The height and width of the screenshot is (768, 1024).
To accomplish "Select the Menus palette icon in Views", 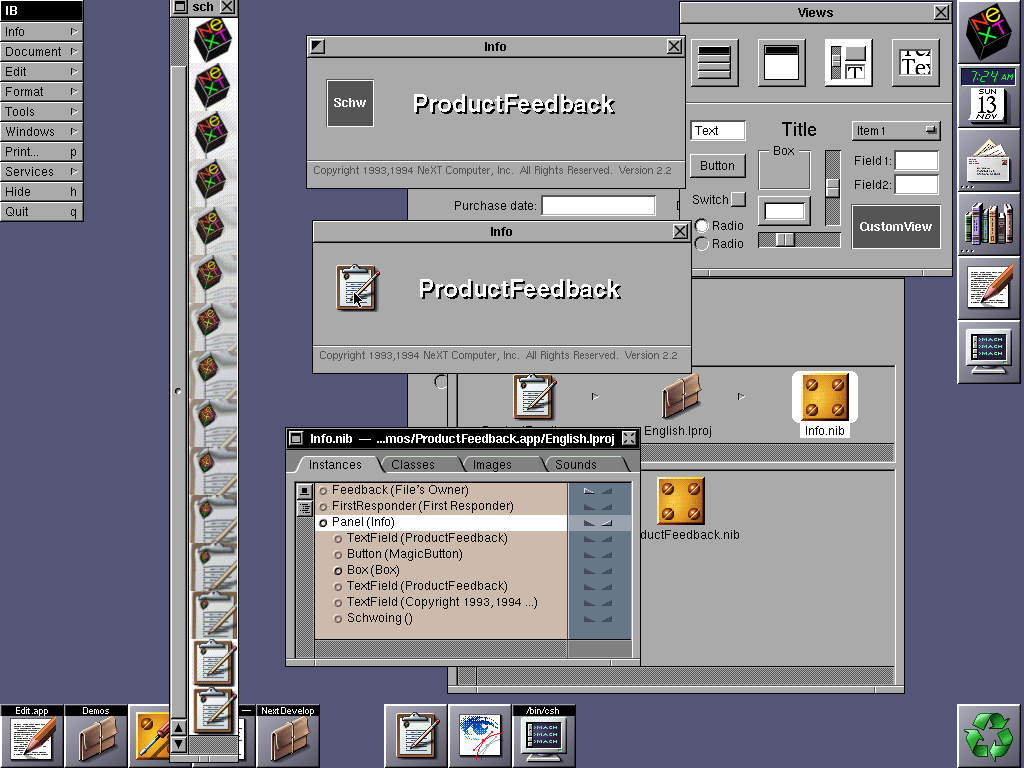I will [x=714, y=63].
